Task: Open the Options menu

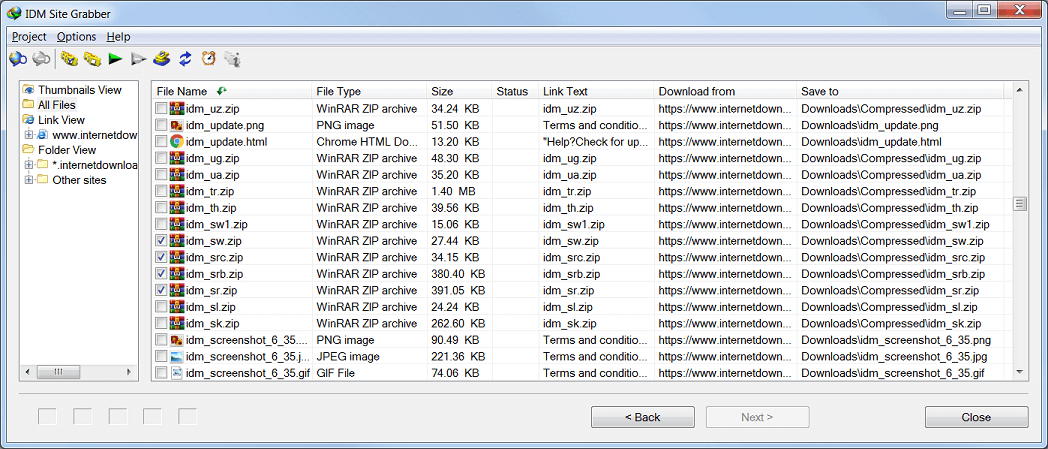Action: coord(76,37)
